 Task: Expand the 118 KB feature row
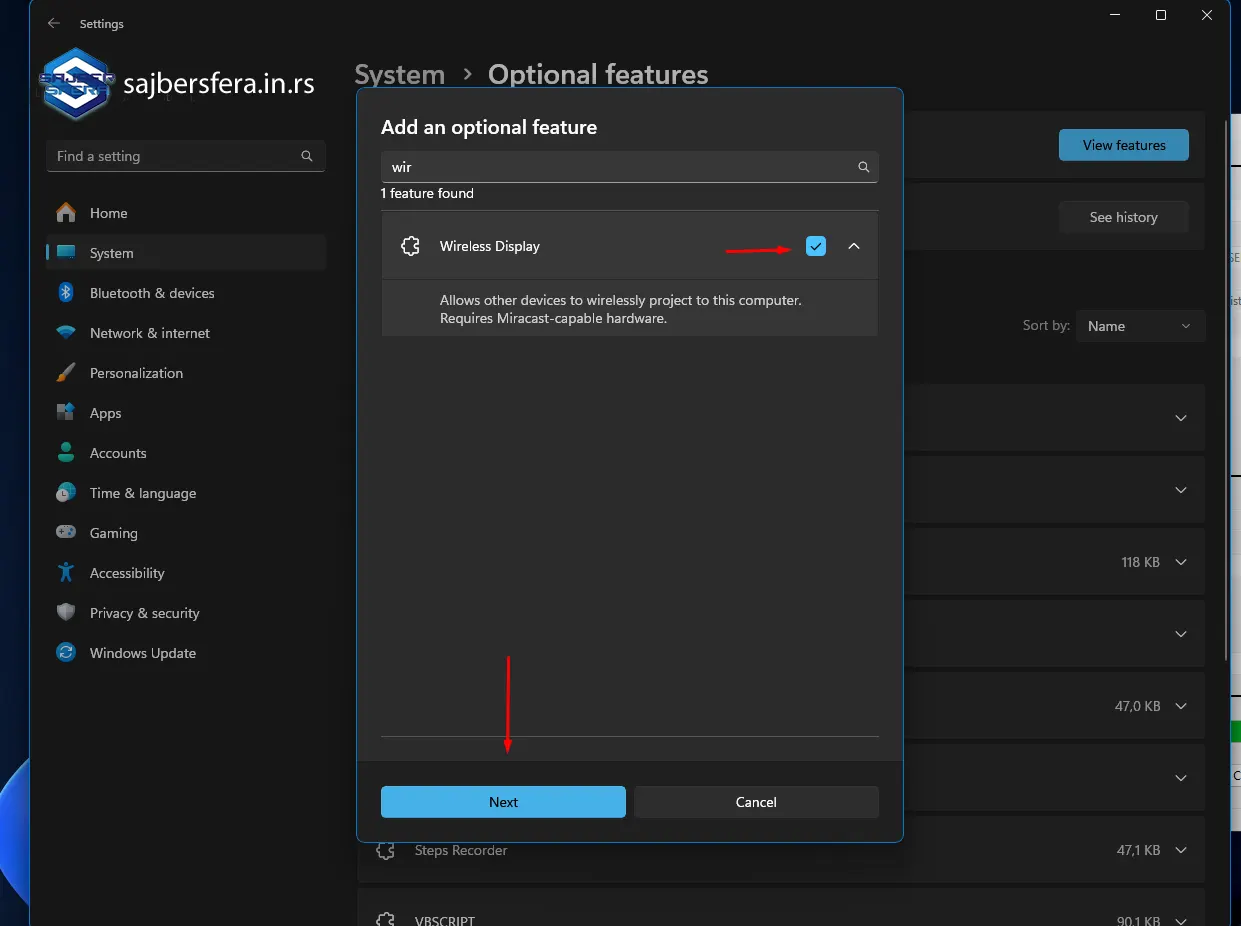[1181, 562]
